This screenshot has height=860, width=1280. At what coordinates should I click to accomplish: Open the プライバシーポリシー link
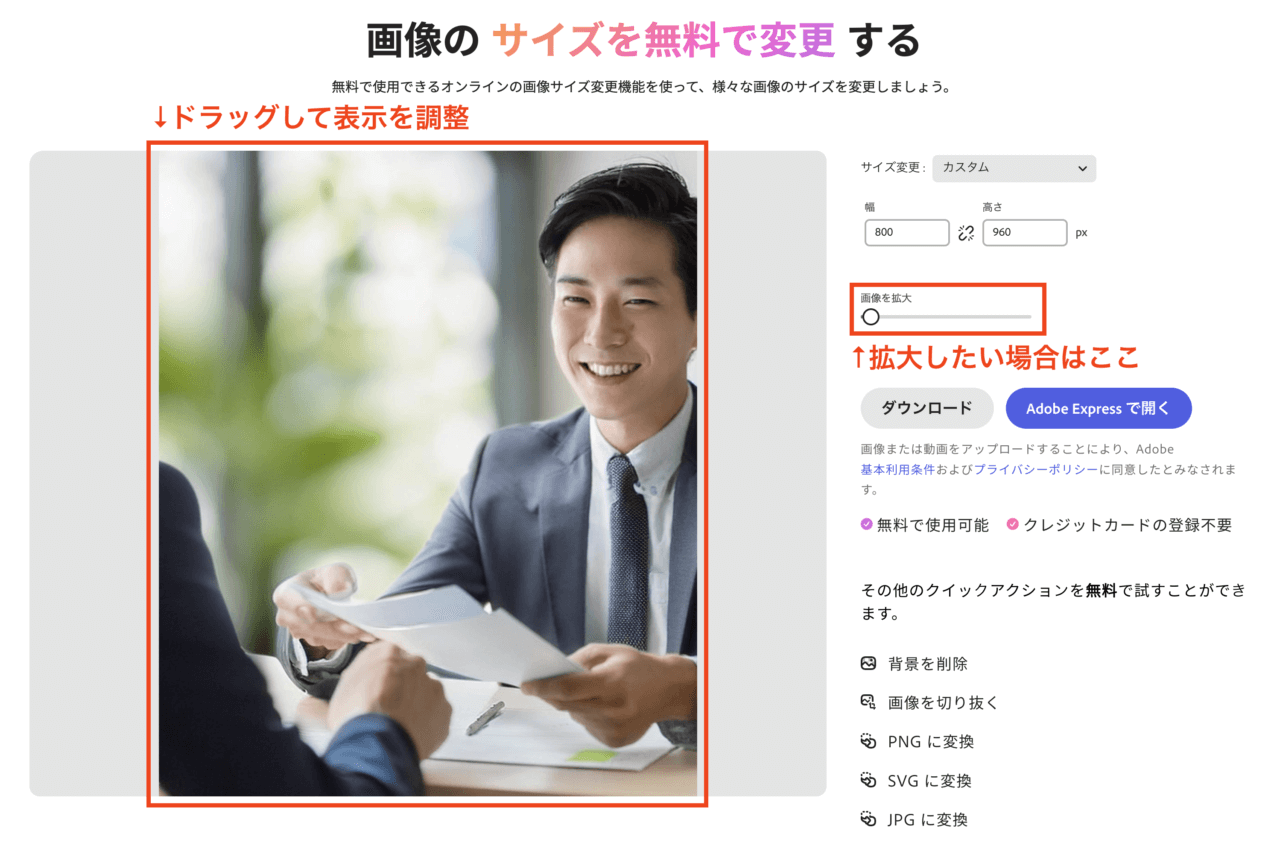coord(1036,468)
